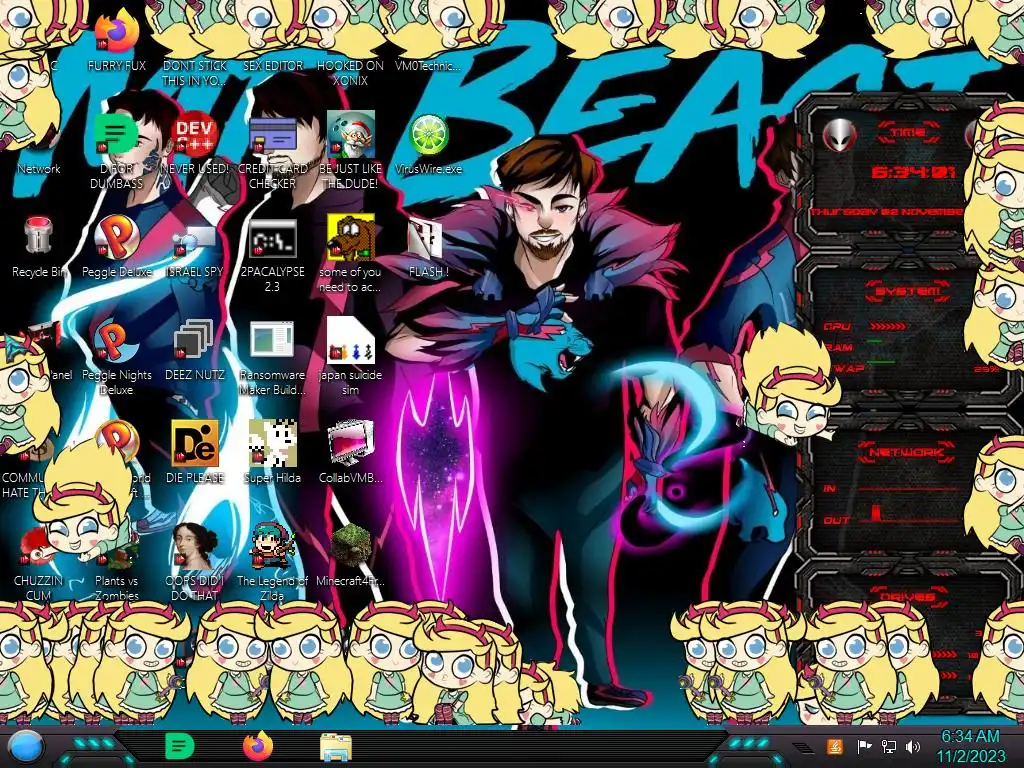The image size is (1024, 768).
Task: Open the CREDIT CARD CHECKER desktop icon
Action: [272, 135]
